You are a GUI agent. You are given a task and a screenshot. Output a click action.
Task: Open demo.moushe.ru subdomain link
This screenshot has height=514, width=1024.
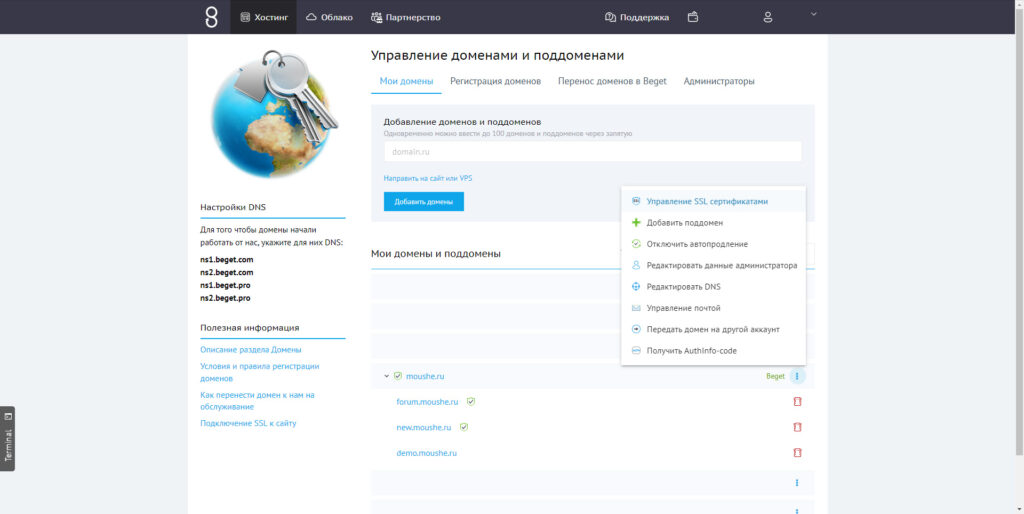pyautogui.click(x=426, y=453)
